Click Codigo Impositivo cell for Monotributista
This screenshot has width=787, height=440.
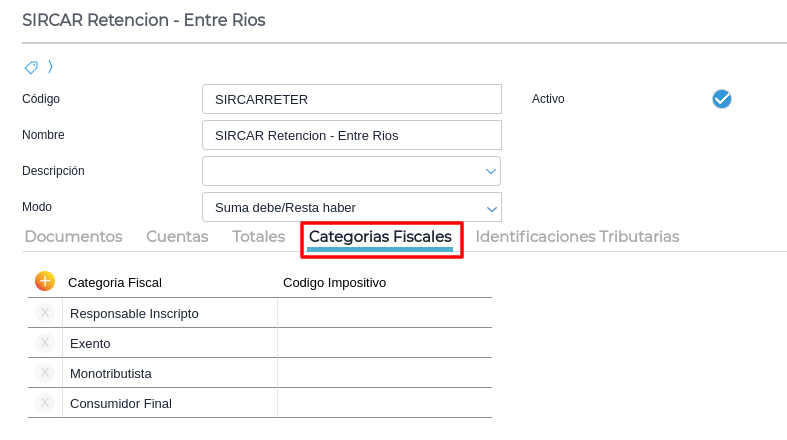click(x=384, y=373)
